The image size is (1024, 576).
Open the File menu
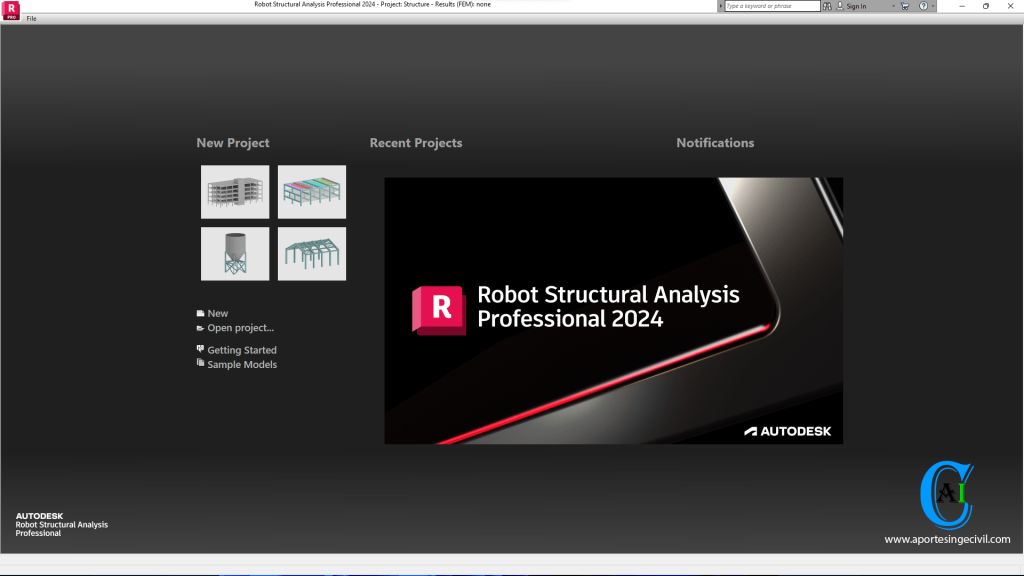point(30,17)
